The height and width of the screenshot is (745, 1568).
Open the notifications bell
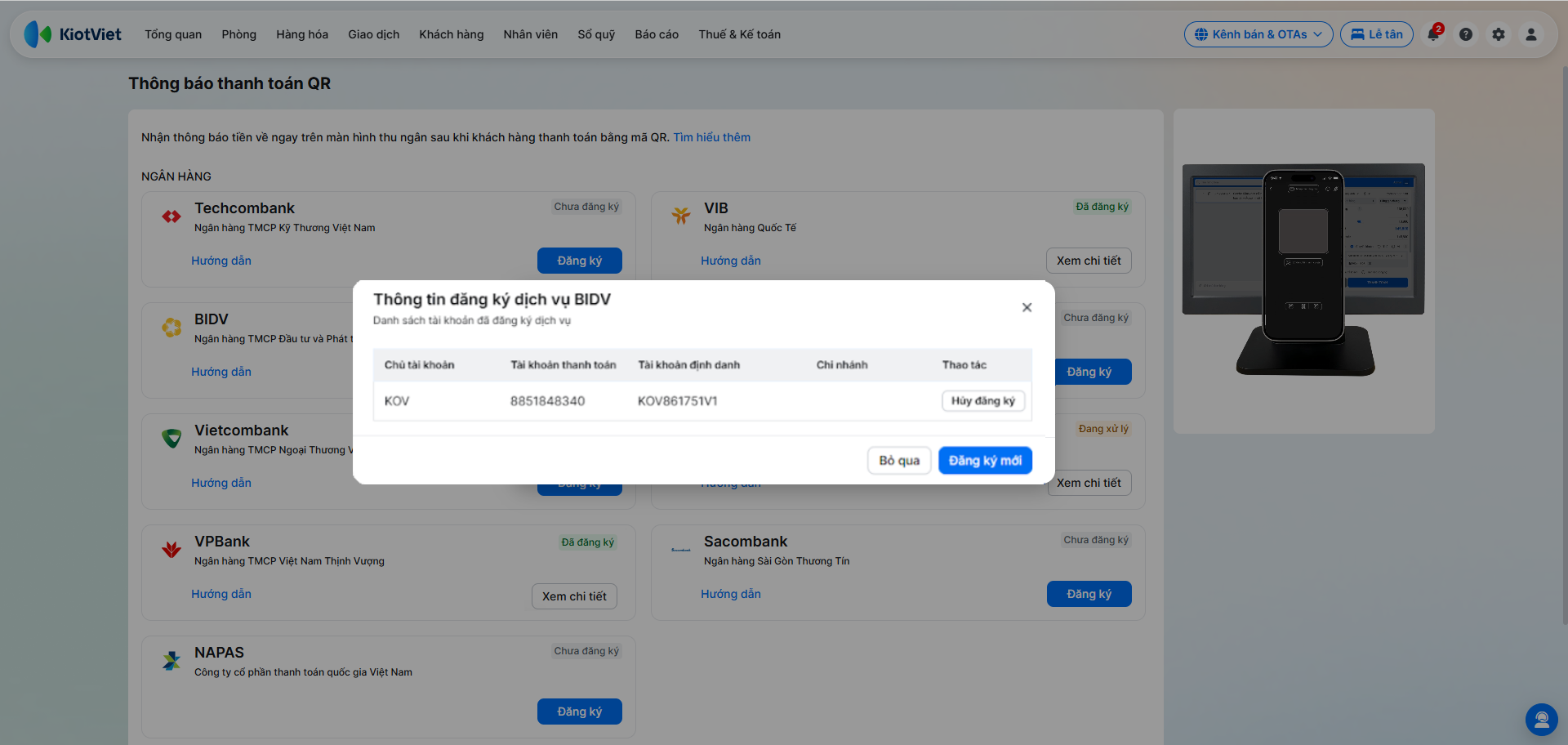point(1433,34)
